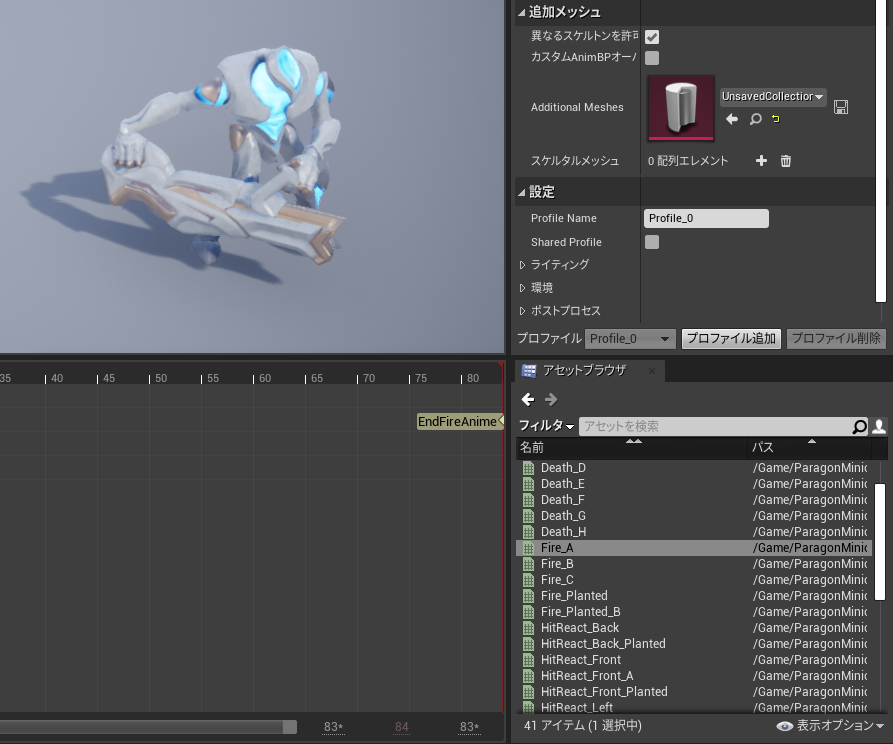Close the アセットブラウザ tab
Screen dimensions: 893x744
[x=652, y=371]
